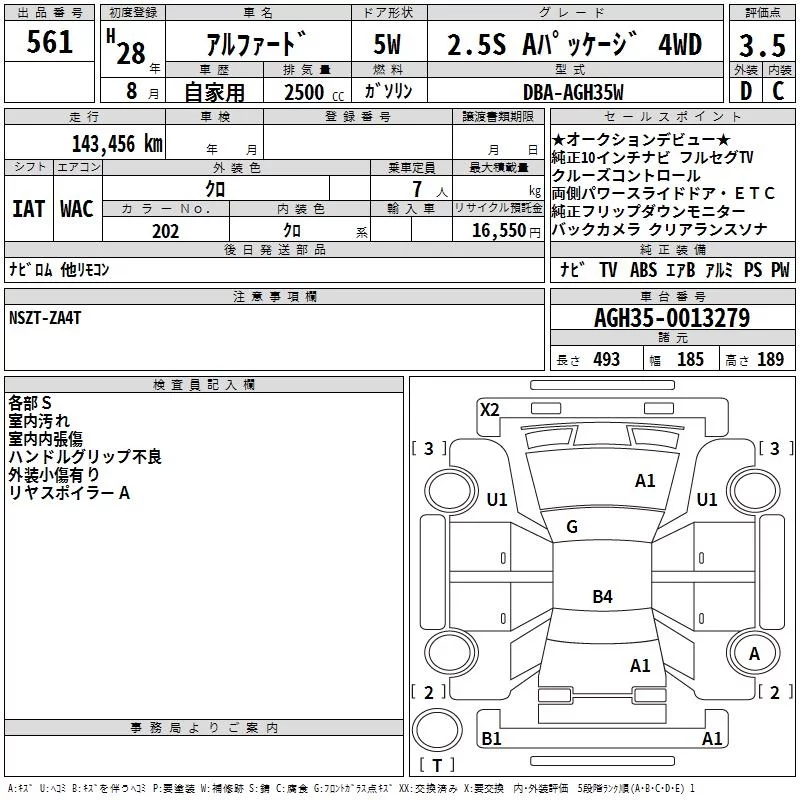Viewport: 800px width, 800px height.
Task: Click the grade text 2.5S Aパッケージ 4WD
Action: 574,44
